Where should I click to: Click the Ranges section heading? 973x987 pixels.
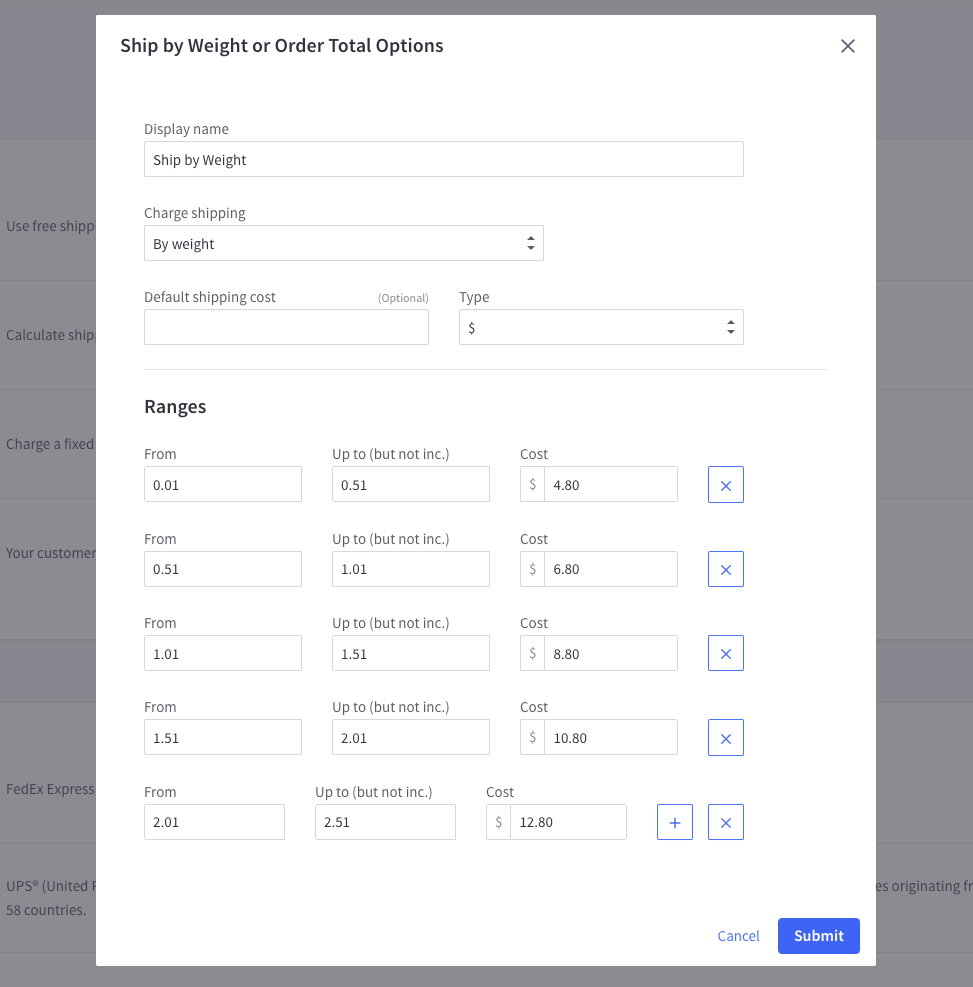(x=175, y=407)
